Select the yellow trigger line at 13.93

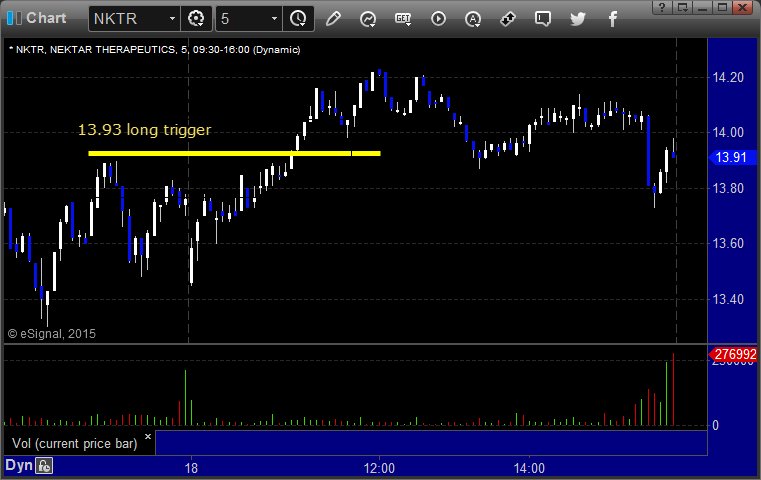pyautogui.click(x=234, y=153)
